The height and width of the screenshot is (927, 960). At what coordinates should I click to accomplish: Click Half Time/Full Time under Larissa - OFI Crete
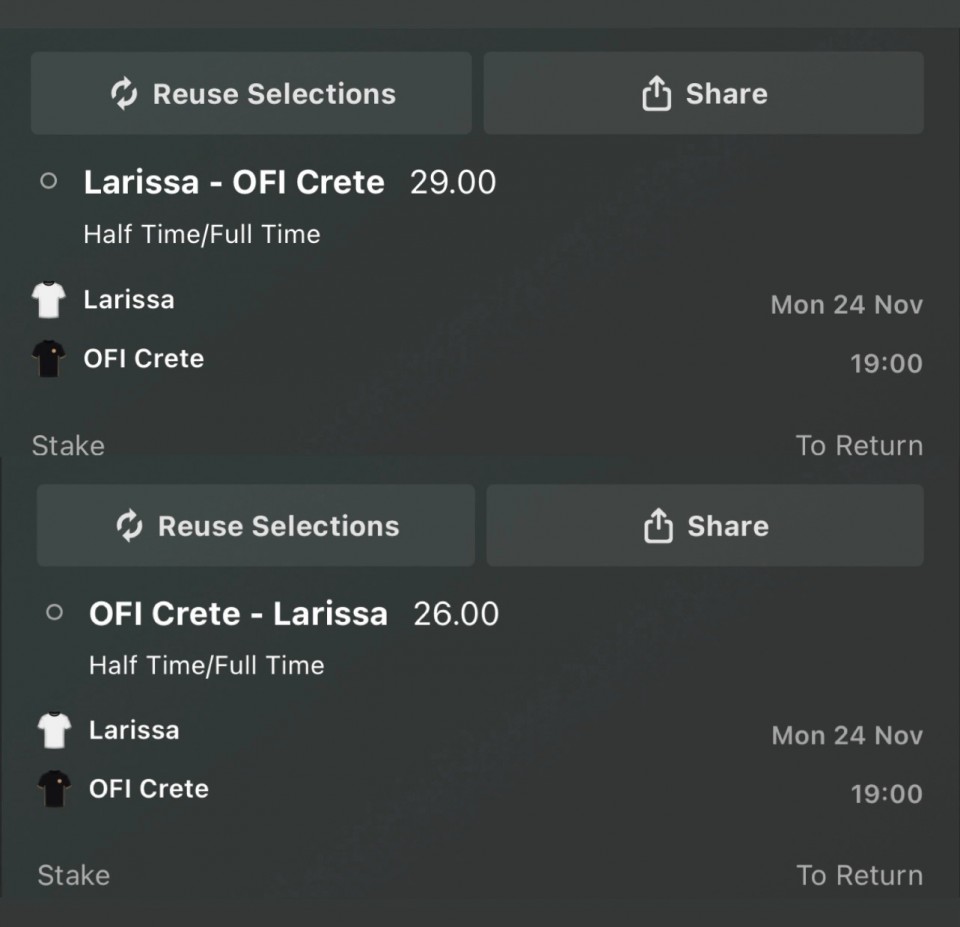click(x=202, y=234)
